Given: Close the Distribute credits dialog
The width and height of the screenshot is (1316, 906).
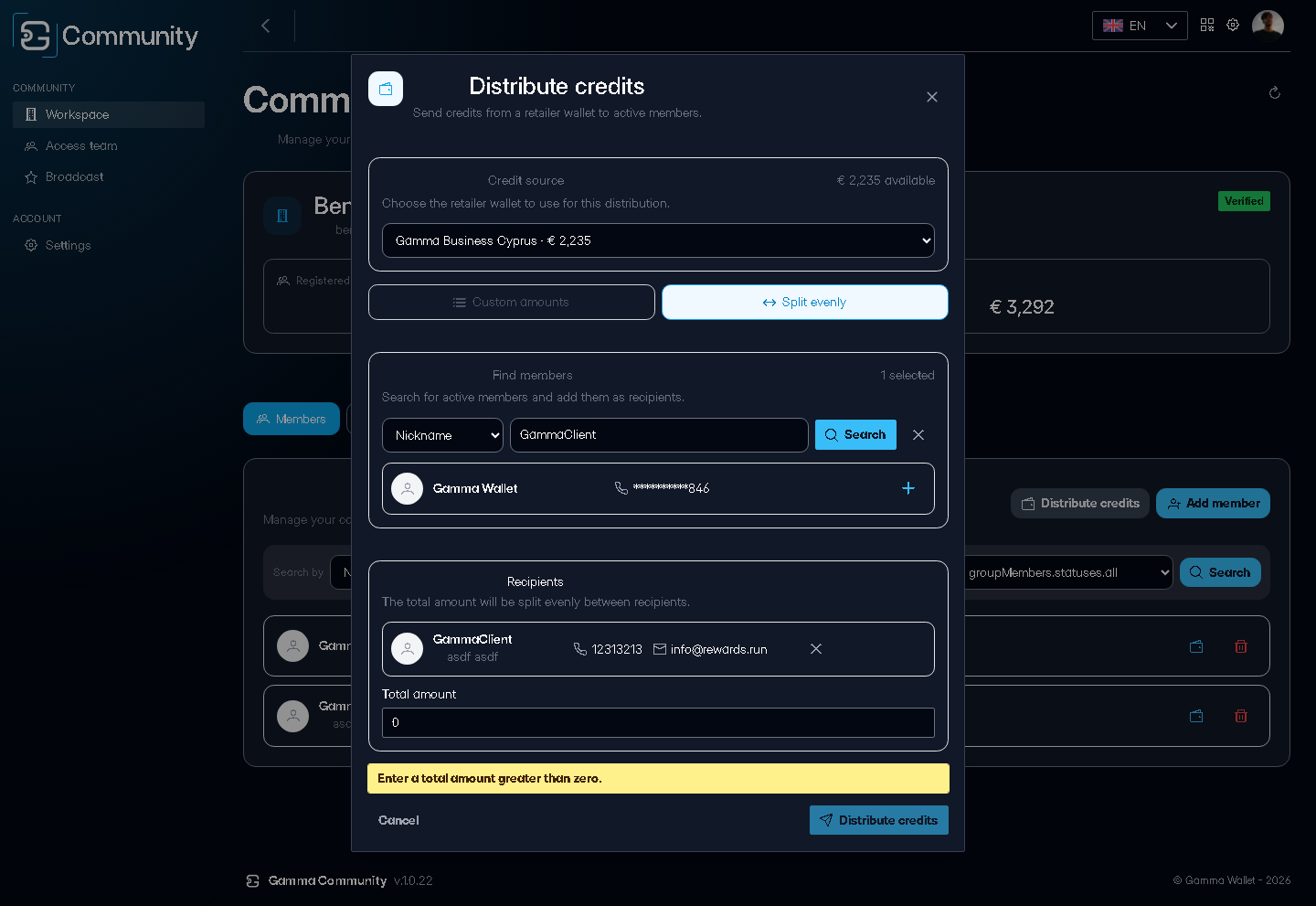Looking at the screenshot, I should click(x=932, y=97).
